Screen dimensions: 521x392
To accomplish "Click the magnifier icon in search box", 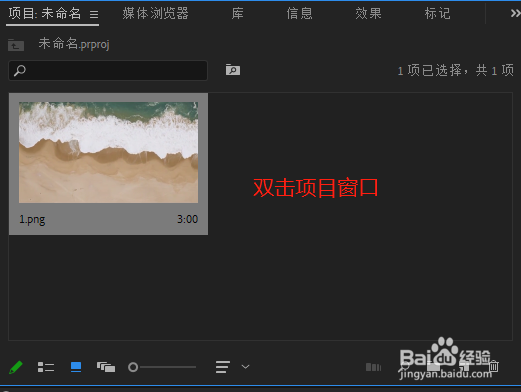I will click(20, 70).
